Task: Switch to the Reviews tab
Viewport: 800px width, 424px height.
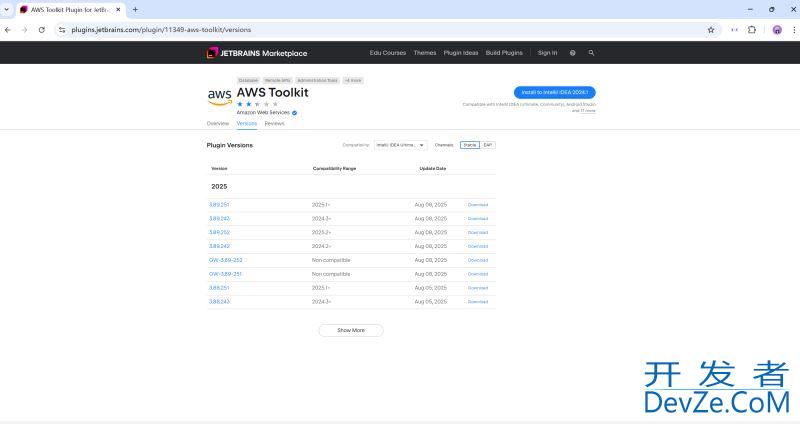Action: click(274, 123)
